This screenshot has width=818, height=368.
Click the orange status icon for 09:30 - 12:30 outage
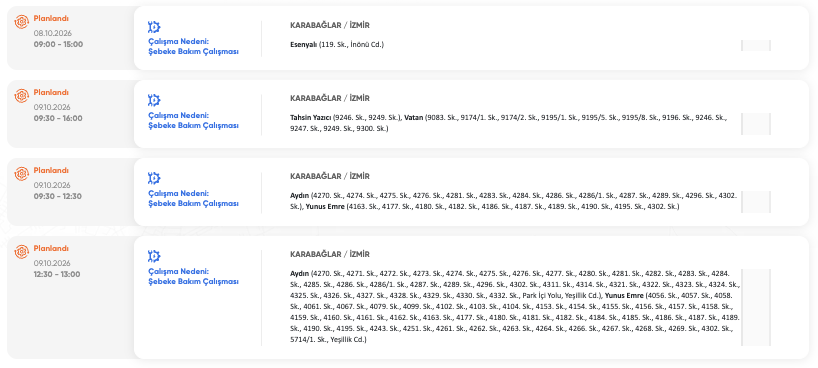coord(21,174)
